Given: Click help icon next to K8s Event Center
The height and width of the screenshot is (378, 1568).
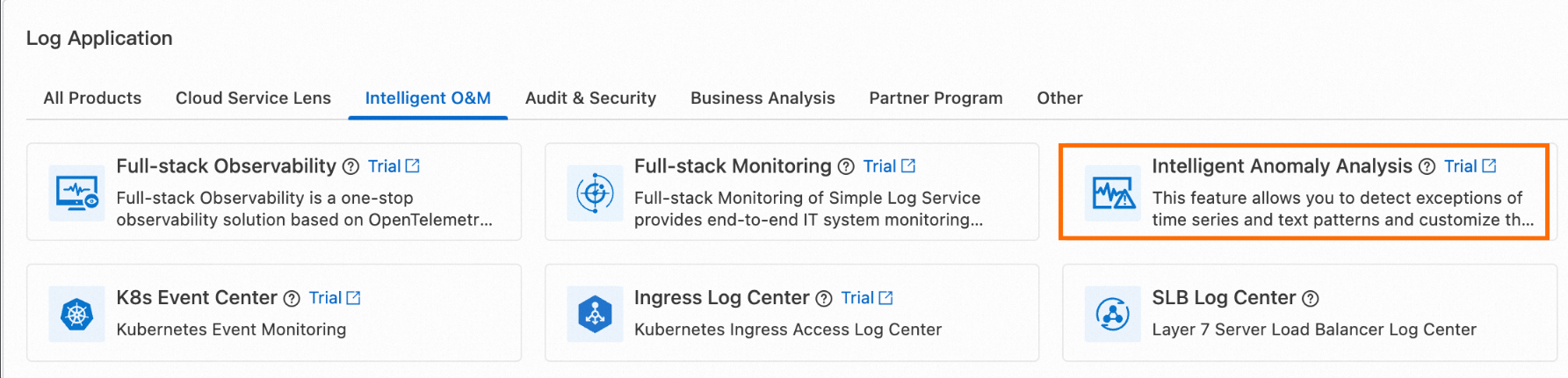Looking at the screenshot, I should point(292,299).
